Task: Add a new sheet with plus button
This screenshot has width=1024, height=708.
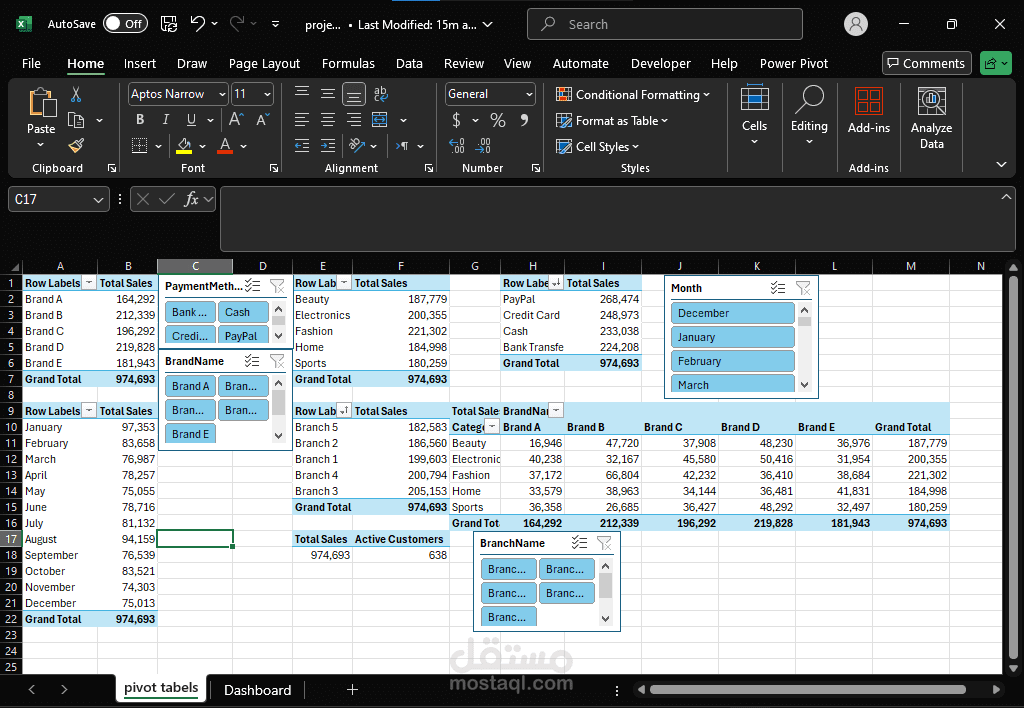Action: point(352,690)
